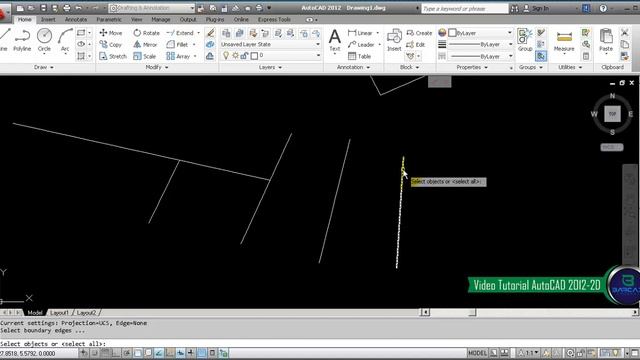Switch to the Parametric ribbon tab
Viewport: 640px width, 360px height.
point(109,19)
